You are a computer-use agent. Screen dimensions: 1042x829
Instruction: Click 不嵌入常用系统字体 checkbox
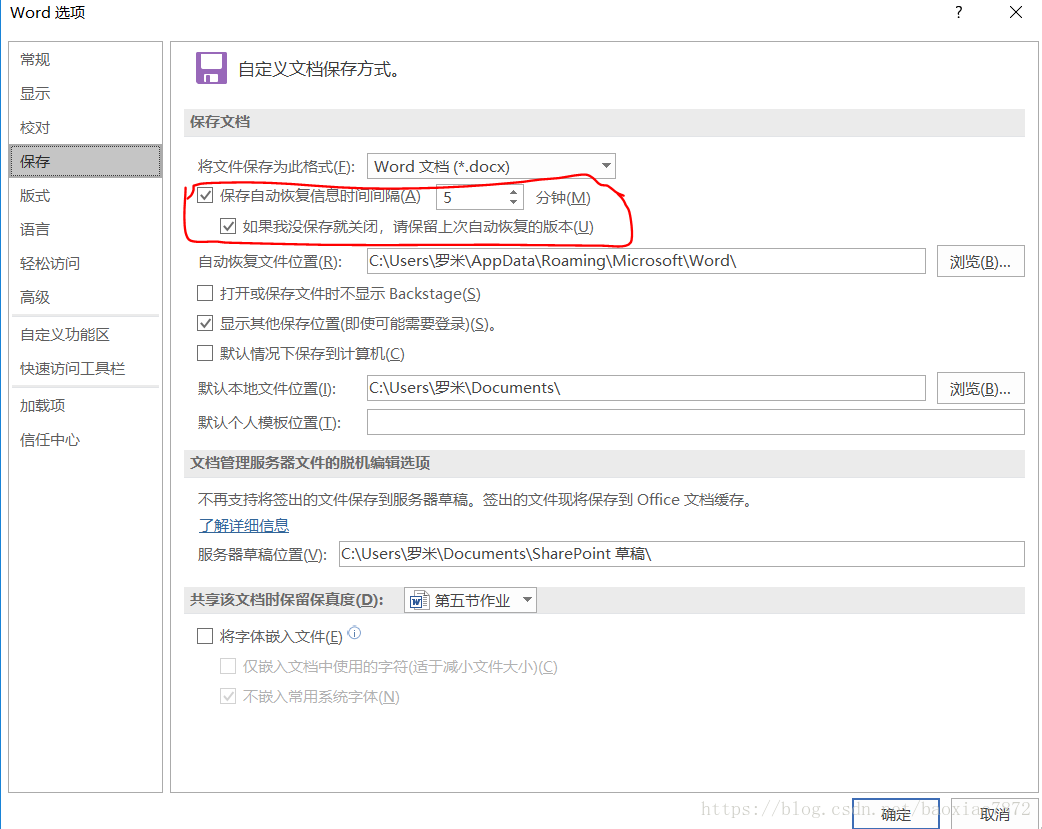[228, 696]
